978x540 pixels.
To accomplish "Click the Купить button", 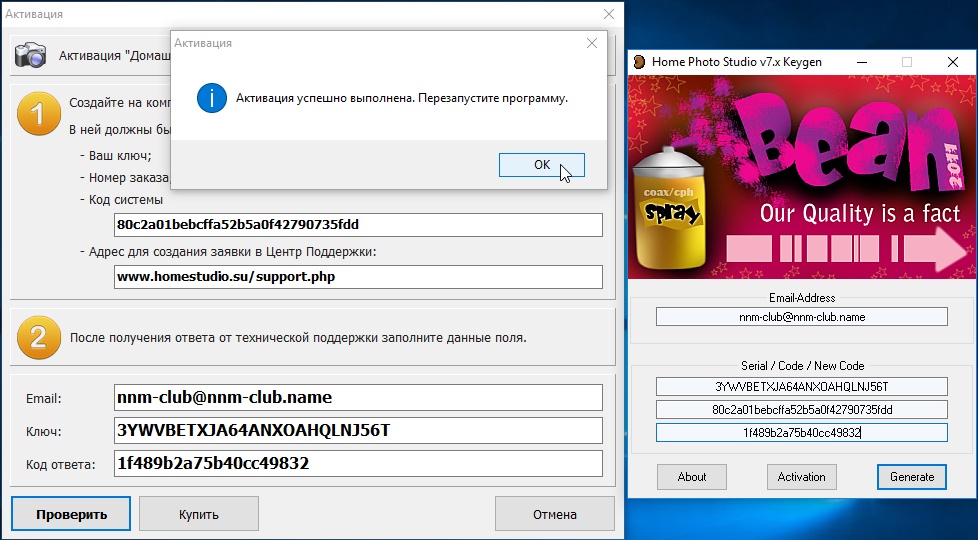I will tap(198, 514).
